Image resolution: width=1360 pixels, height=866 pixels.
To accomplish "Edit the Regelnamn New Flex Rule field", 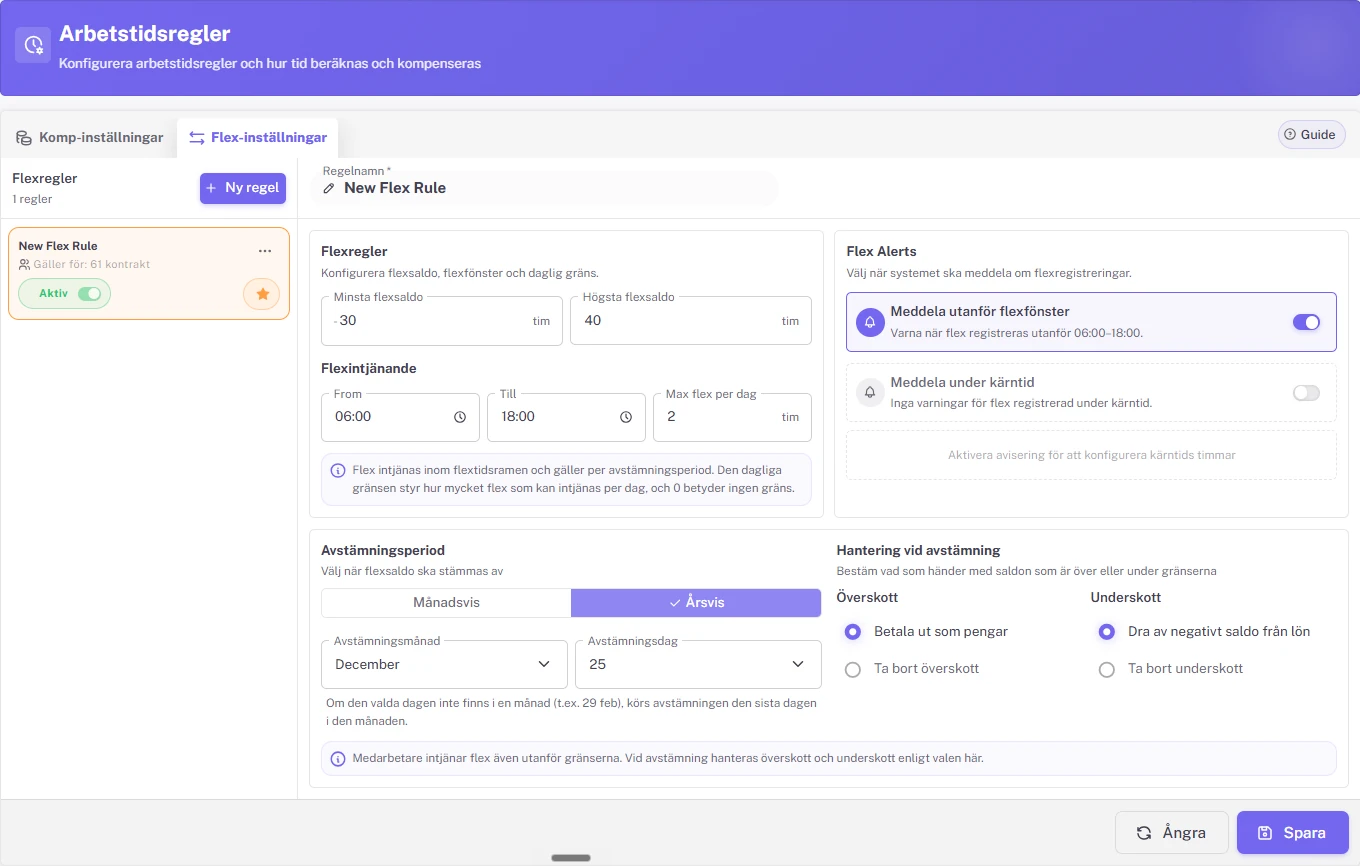I will 546,188.
